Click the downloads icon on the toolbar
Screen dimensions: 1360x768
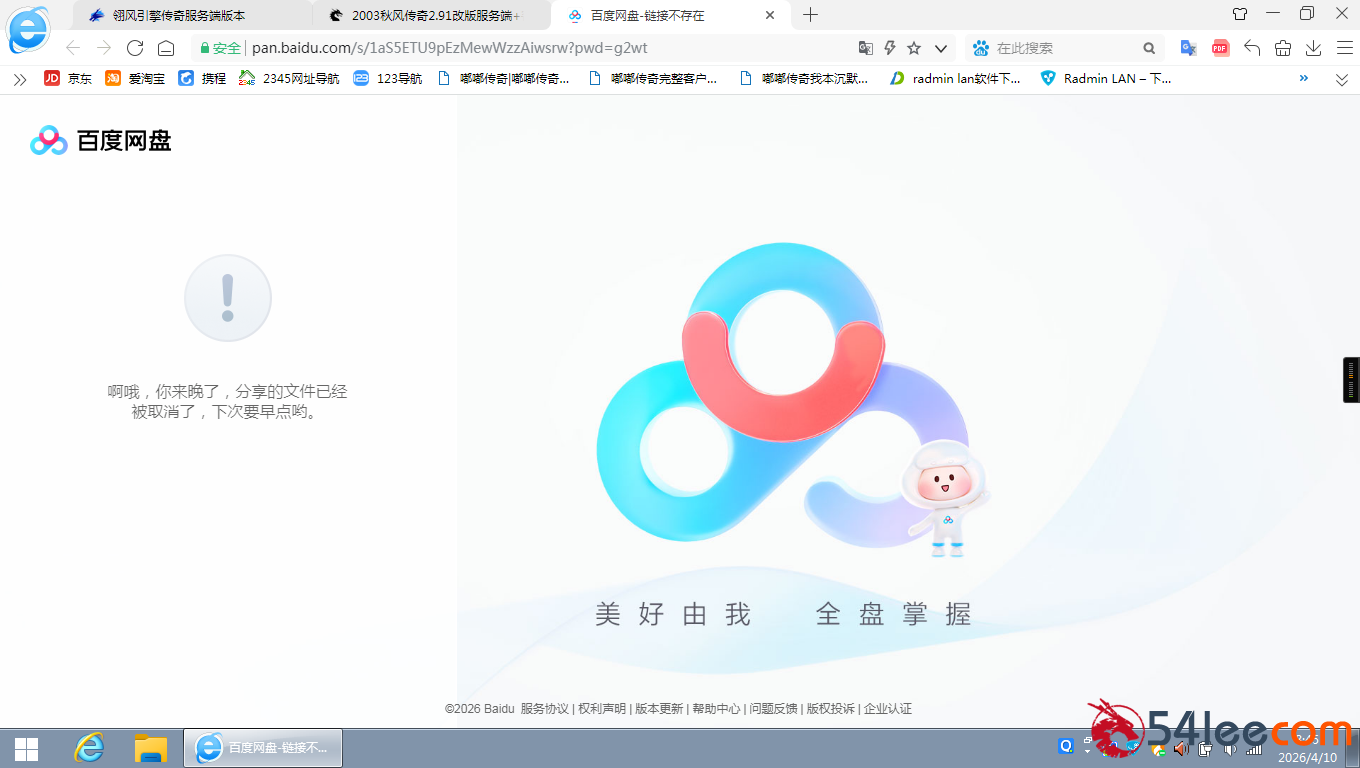pyautogui.click(x=1313, y=47)
